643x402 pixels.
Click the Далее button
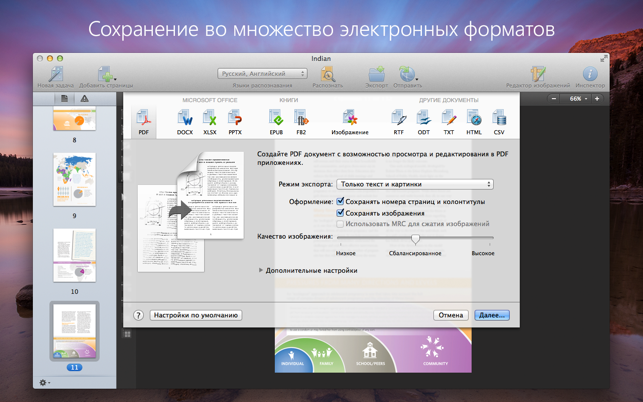491,315
